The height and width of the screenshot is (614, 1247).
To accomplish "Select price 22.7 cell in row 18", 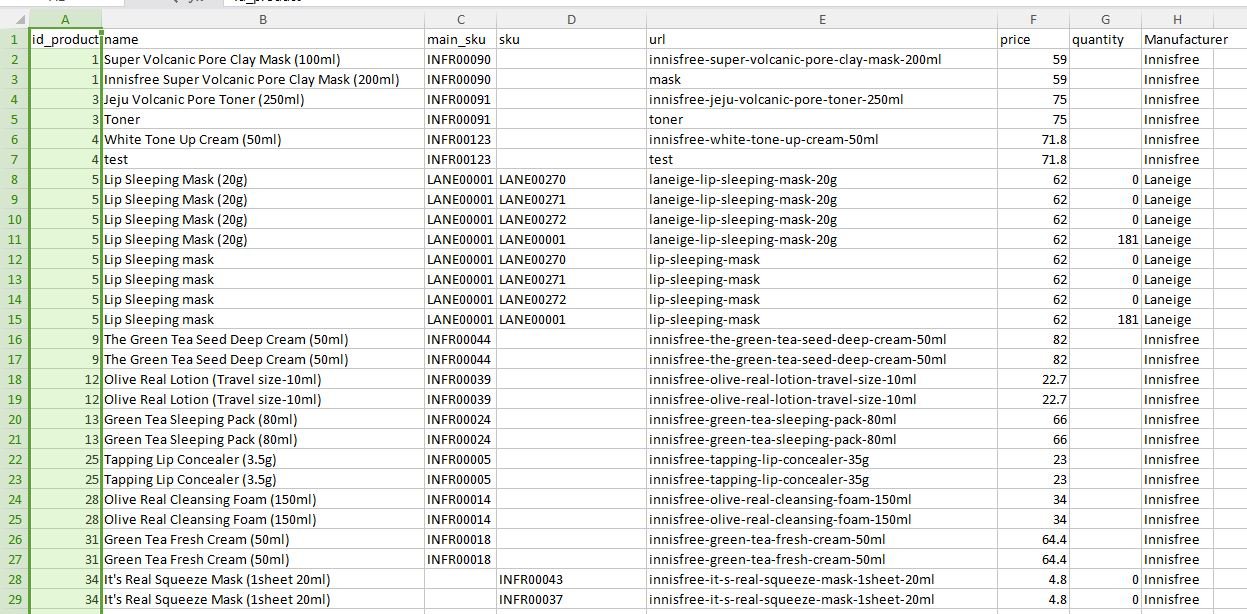I will coord(1033,379).
